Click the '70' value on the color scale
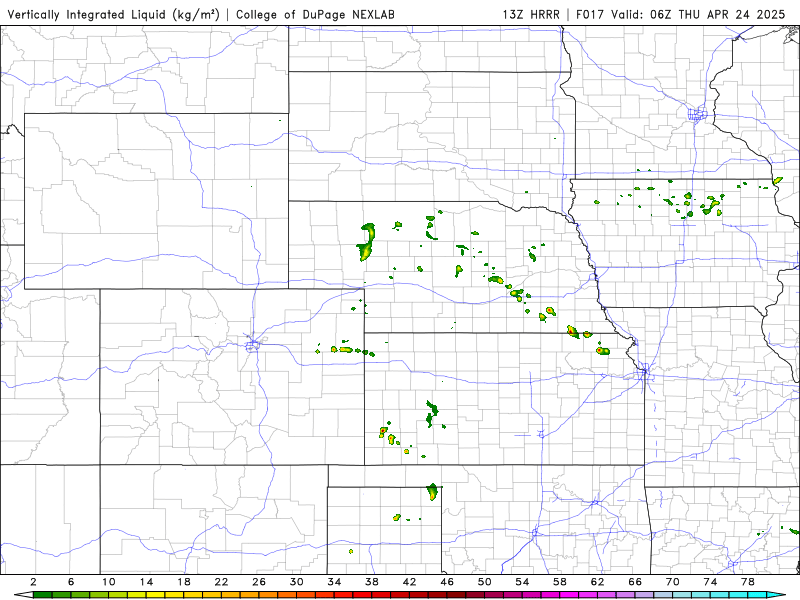The image size is (800, 600). pos(672,582)
